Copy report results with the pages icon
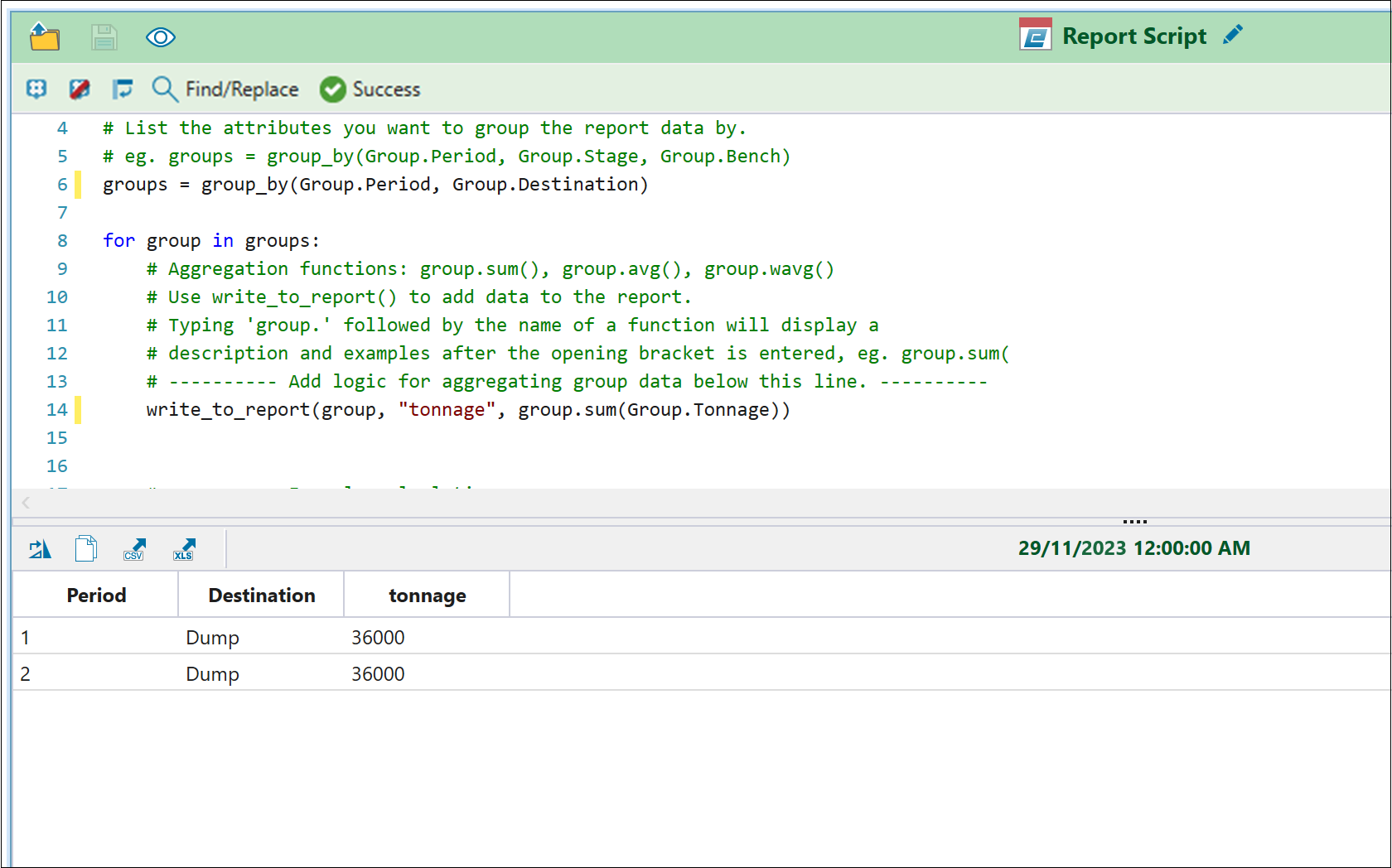The height and width of the screenshot is (868, 1392). 86,548
